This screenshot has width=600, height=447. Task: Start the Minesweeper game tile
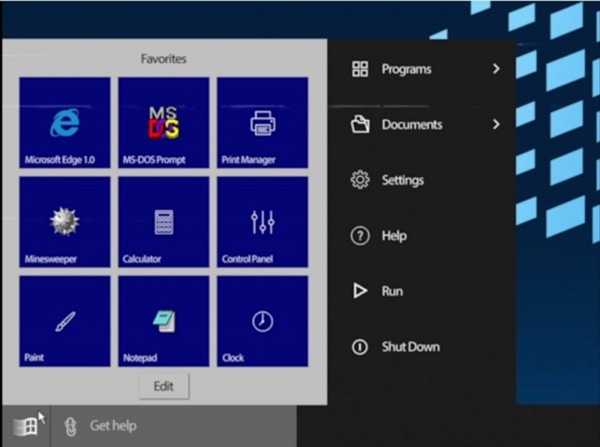click(x=64, y=222)
